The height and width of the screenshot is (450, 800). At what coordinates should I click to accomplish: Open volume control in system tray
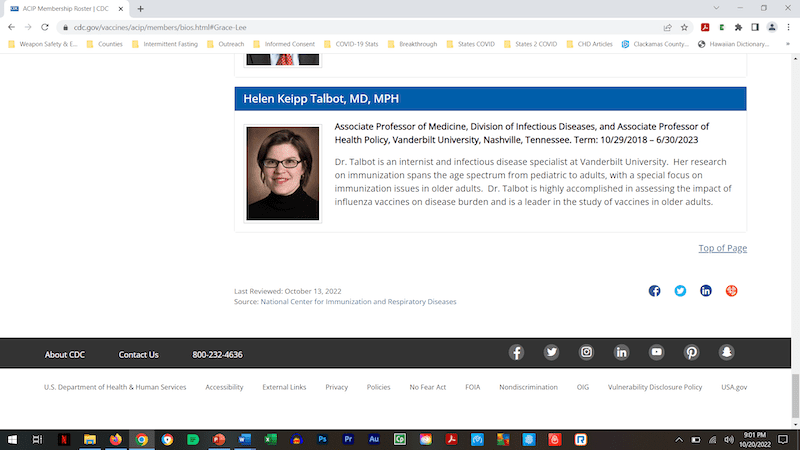729,439
